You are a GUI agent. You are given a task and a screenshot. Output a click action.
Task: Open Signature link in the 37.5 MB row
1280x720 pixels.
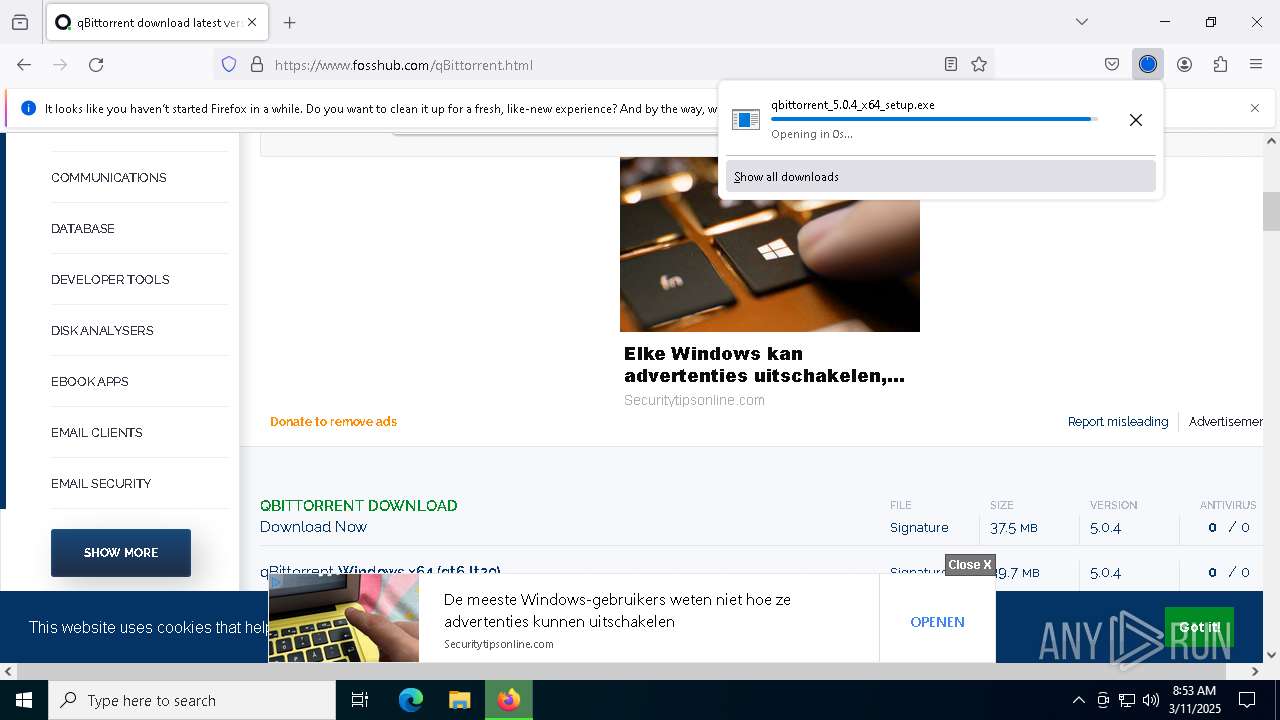919,528
